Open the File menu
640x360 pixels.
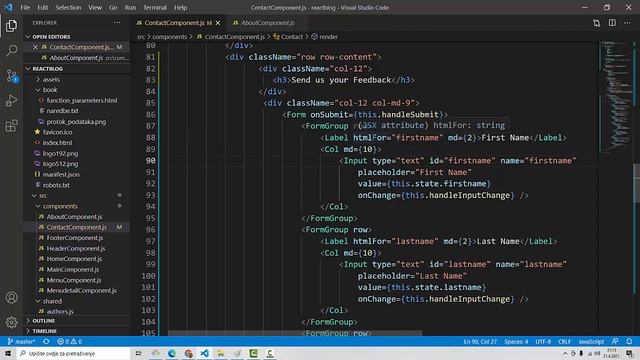coord(25,7)
